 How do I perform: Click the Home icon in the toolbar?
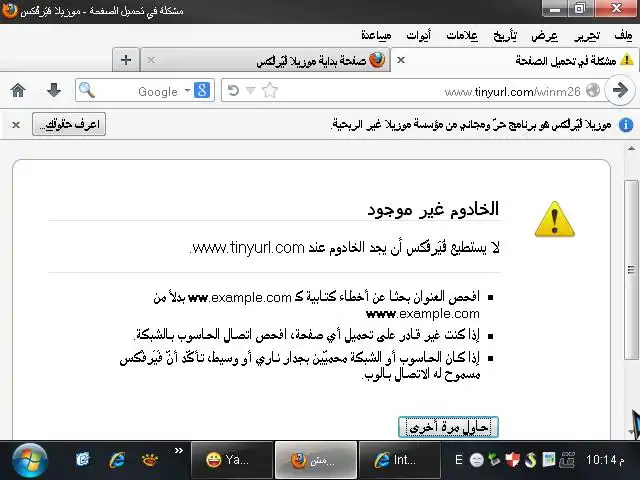click(18, 90)
